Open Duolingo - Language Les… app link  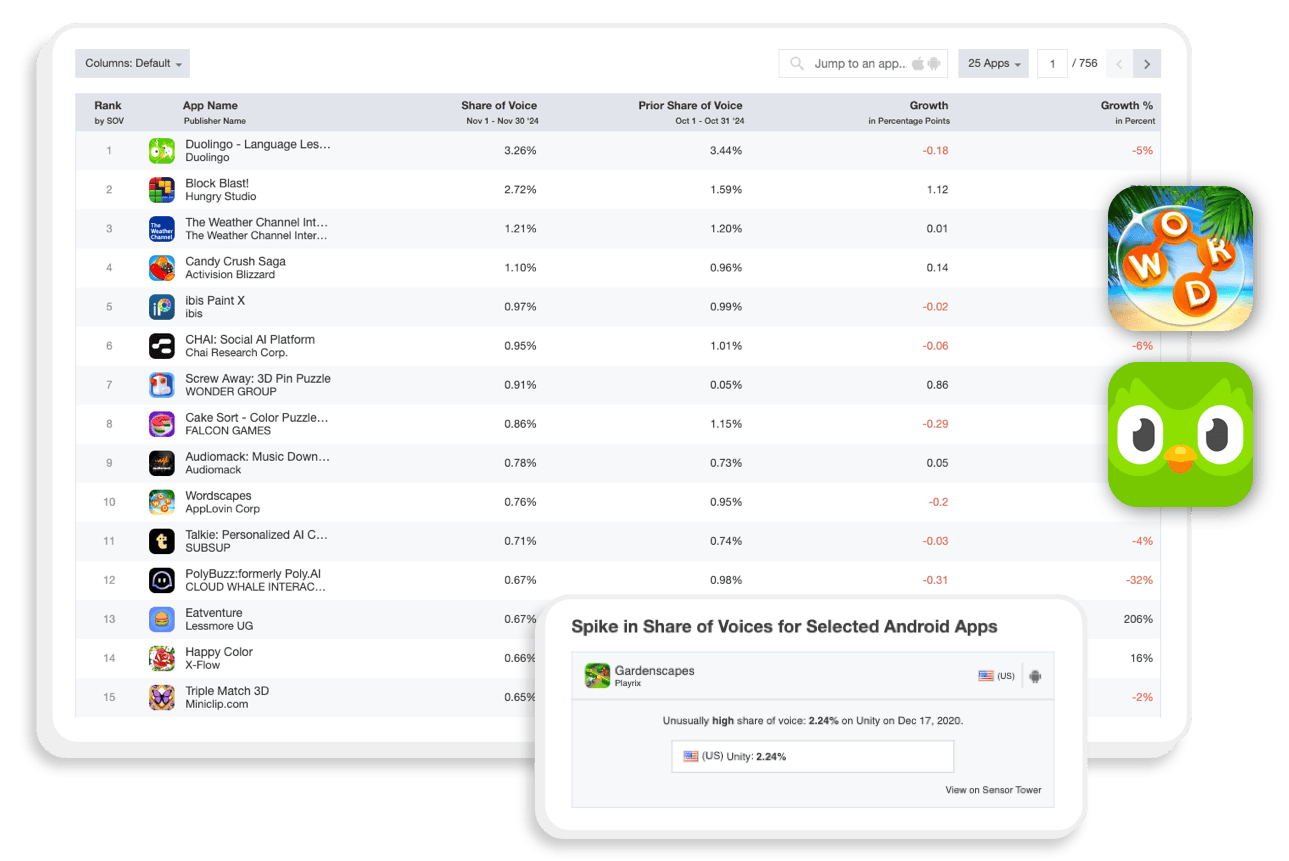click(258, 144)
